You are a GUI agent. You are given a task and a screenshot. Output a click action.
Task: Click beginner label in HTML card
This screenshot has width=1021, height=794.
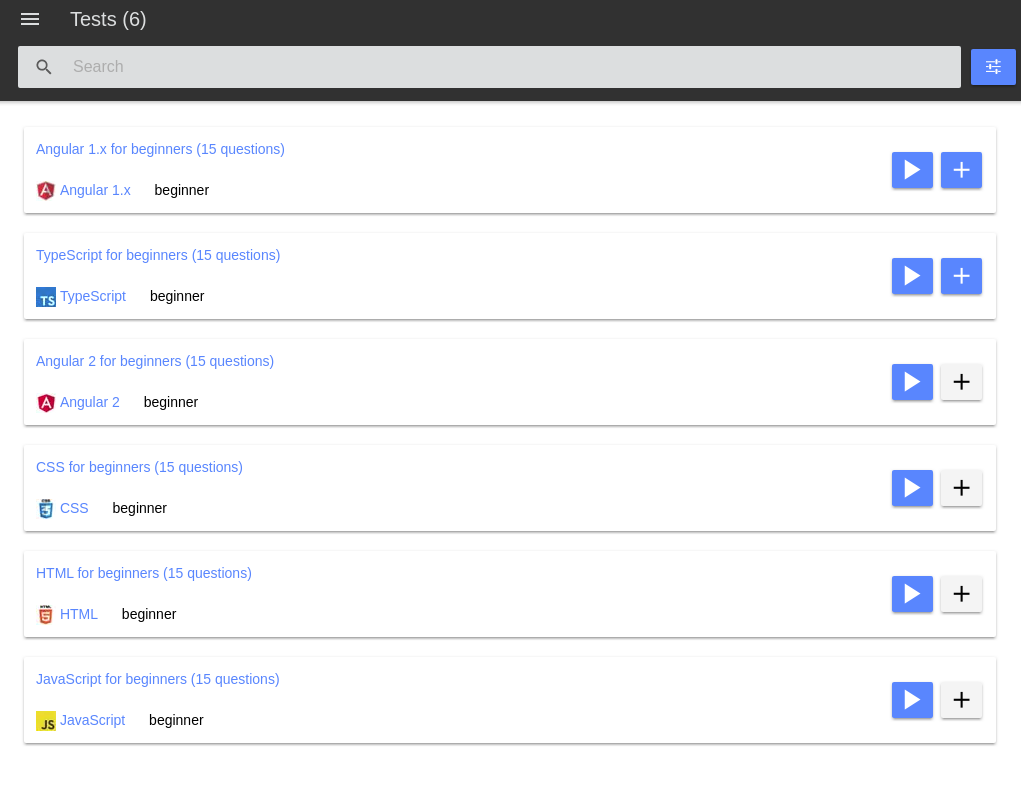149,614
